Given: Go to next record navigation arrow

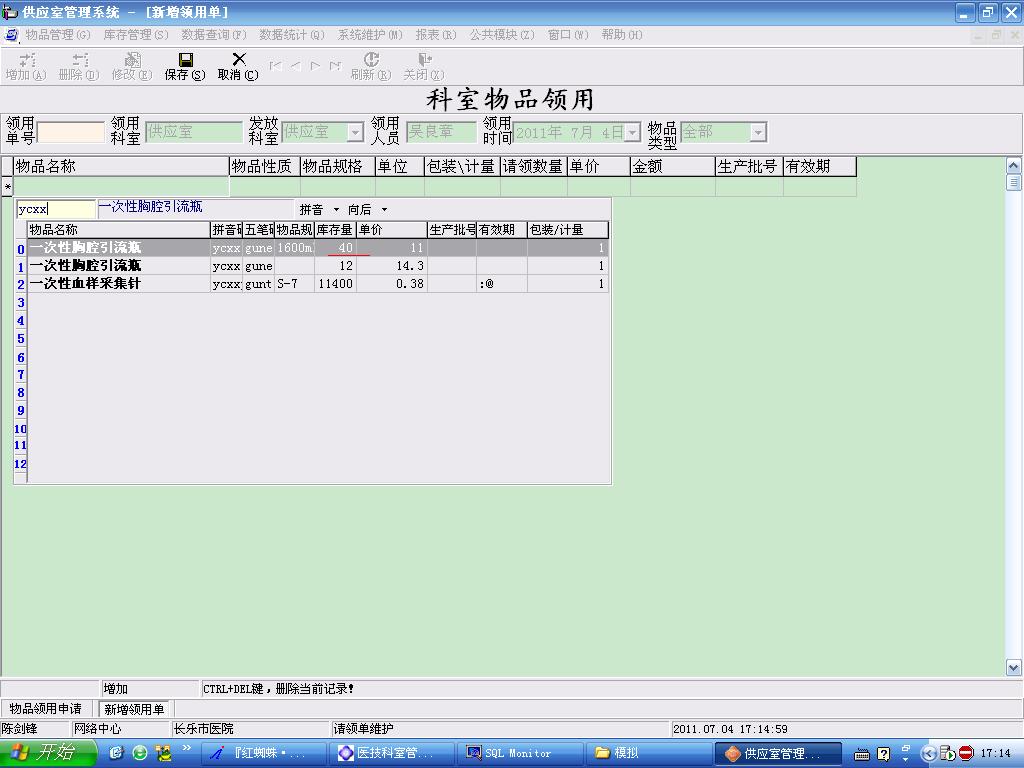Looking at the screenshot, I should click(315, 65).
